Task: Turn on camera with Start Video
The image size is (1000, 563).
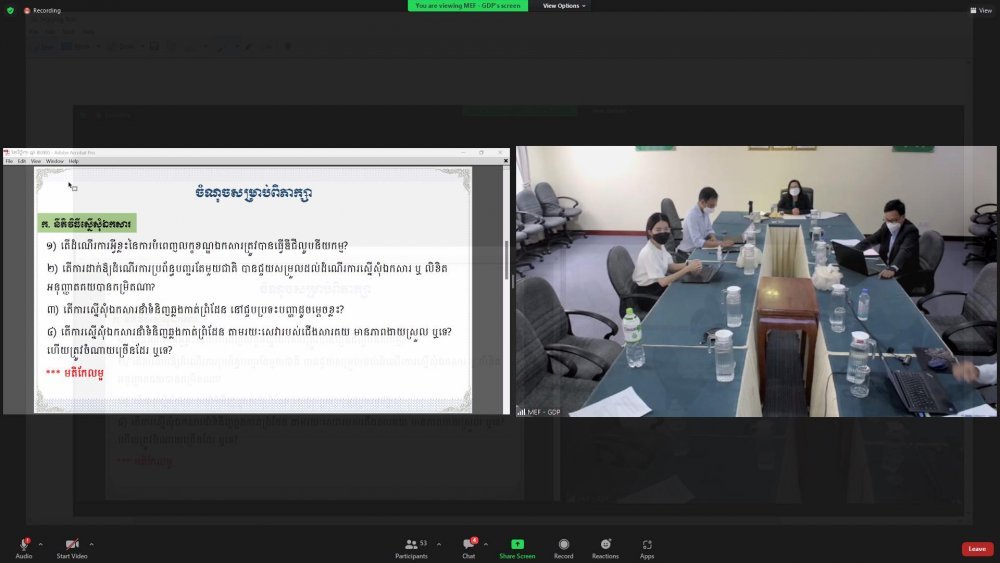Action: tap(72, 545)
